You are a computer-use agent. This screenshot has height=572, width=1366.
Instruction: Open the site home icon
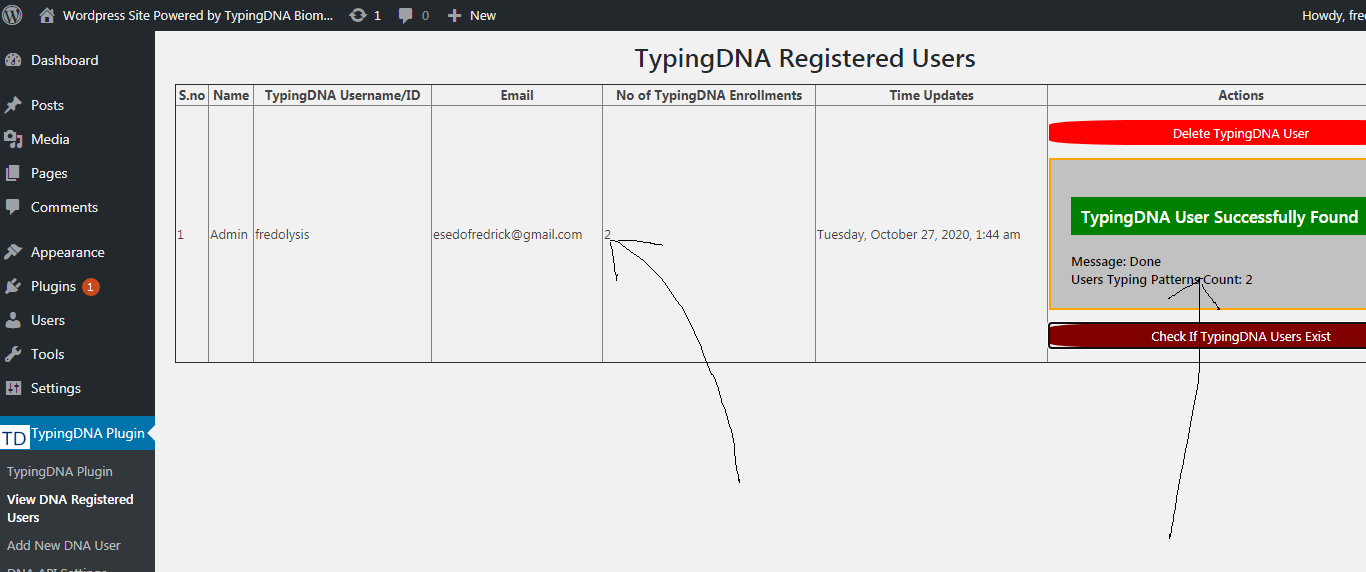(x=47, y=15)
